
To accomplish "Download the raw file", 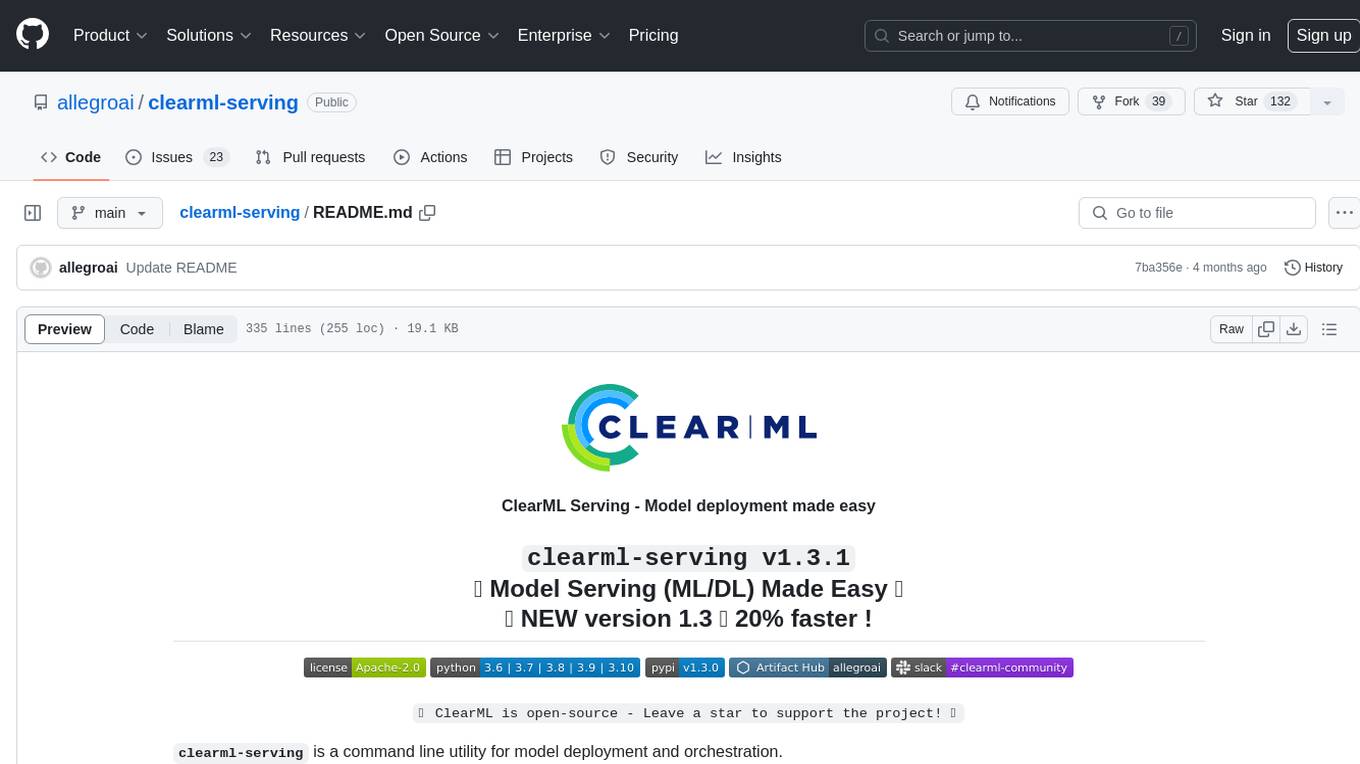I will click(1294, 329).
